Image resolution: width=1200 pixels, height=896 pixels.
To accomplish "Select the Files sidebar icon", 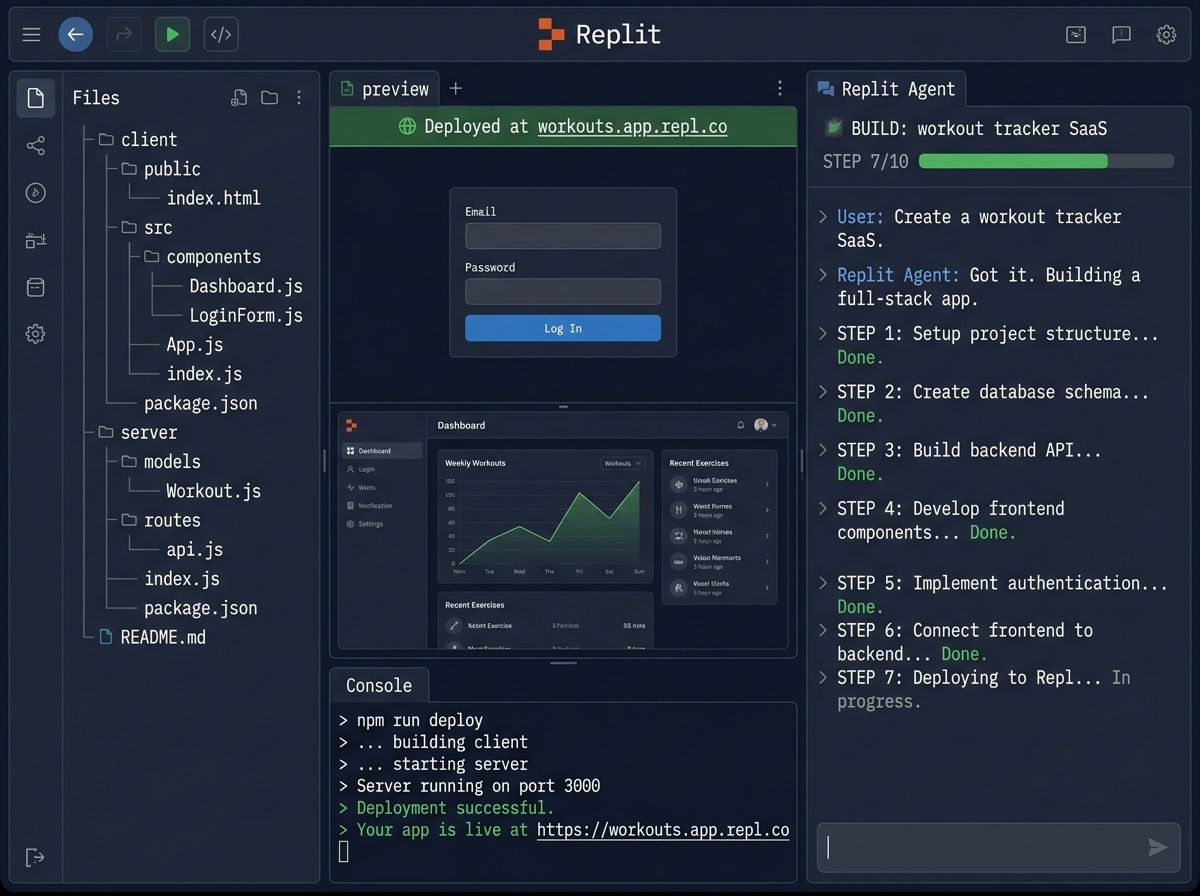I will point(36,98).
